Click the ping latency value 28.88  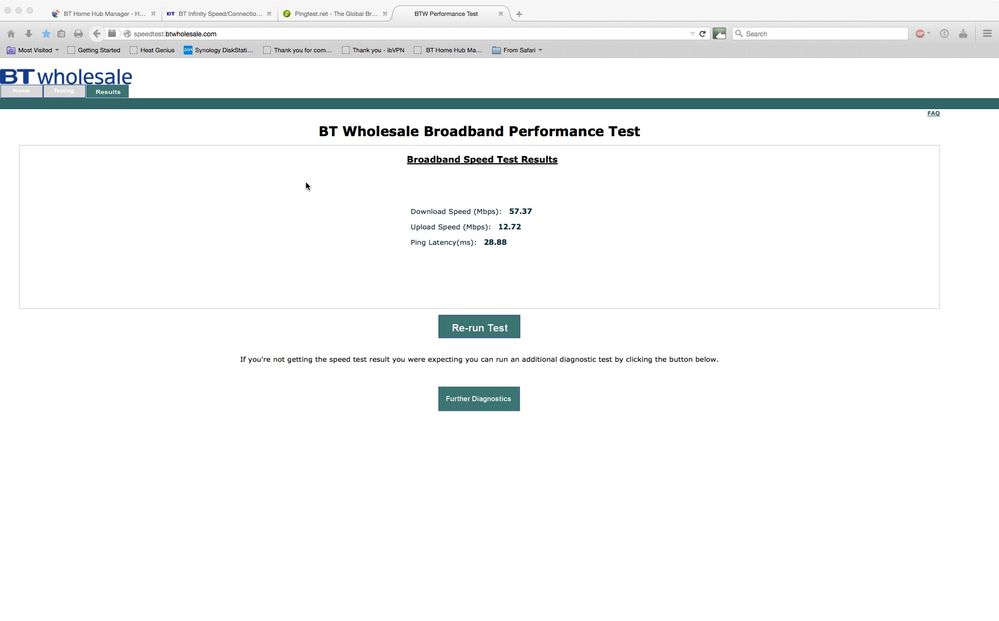pos(495,242)
